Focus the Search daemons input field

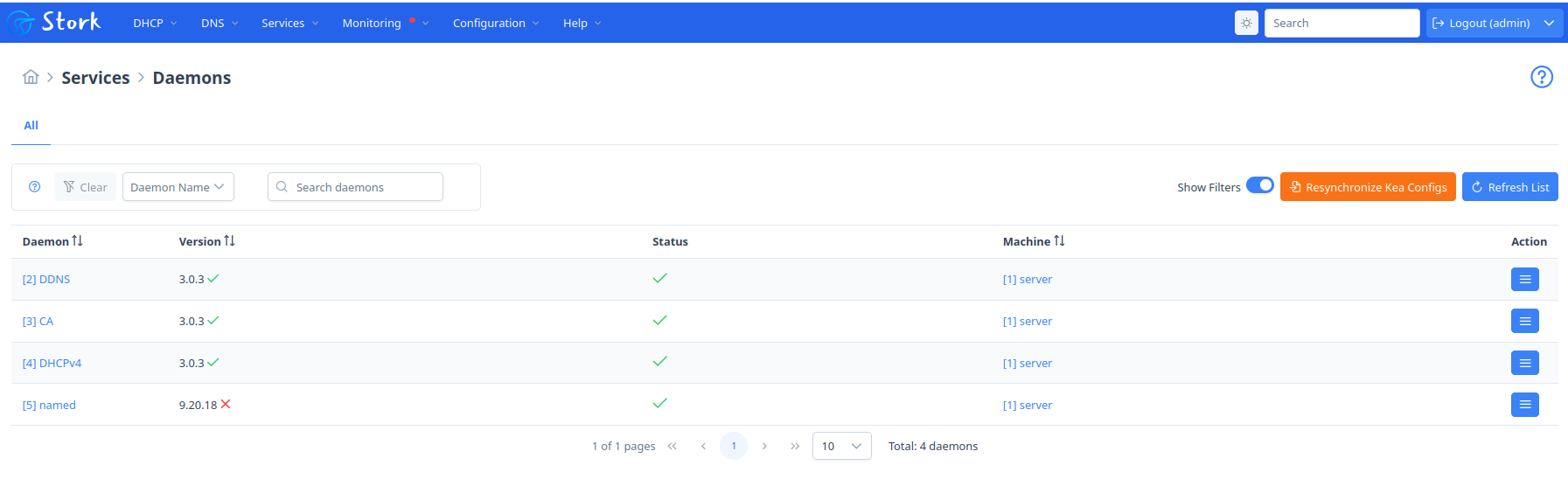click(355, 187)
